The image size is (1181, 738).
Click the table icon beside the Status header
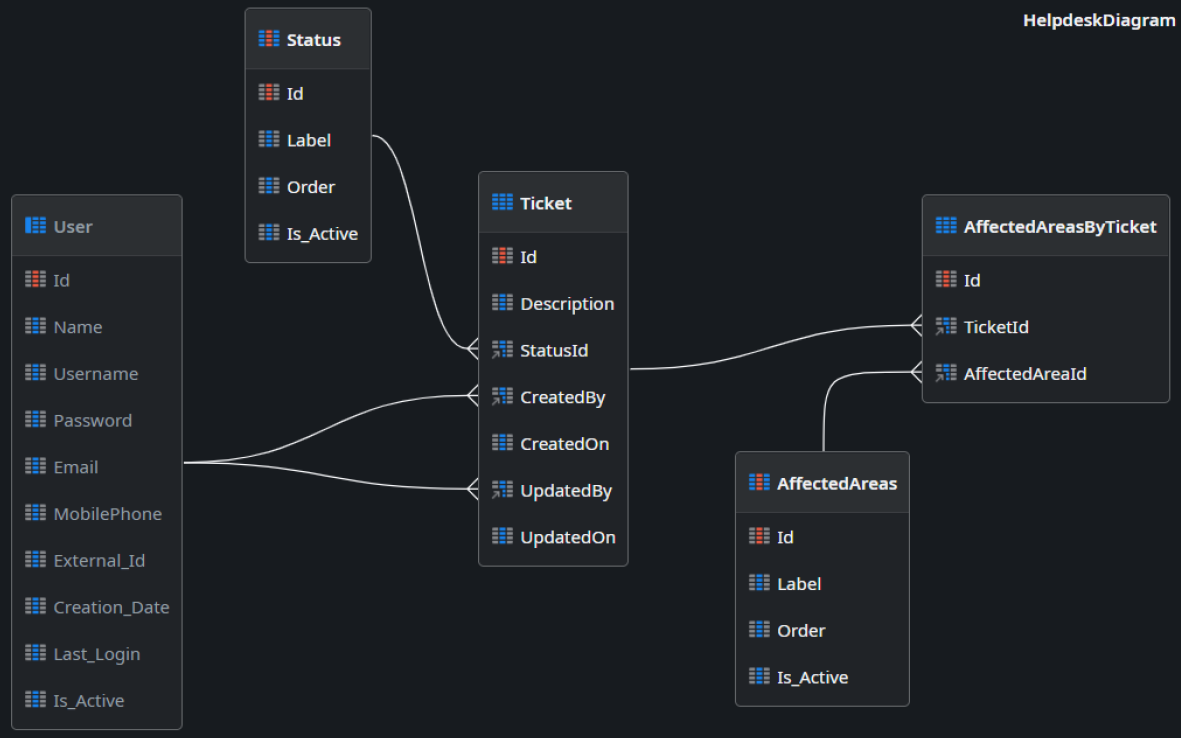268,39
